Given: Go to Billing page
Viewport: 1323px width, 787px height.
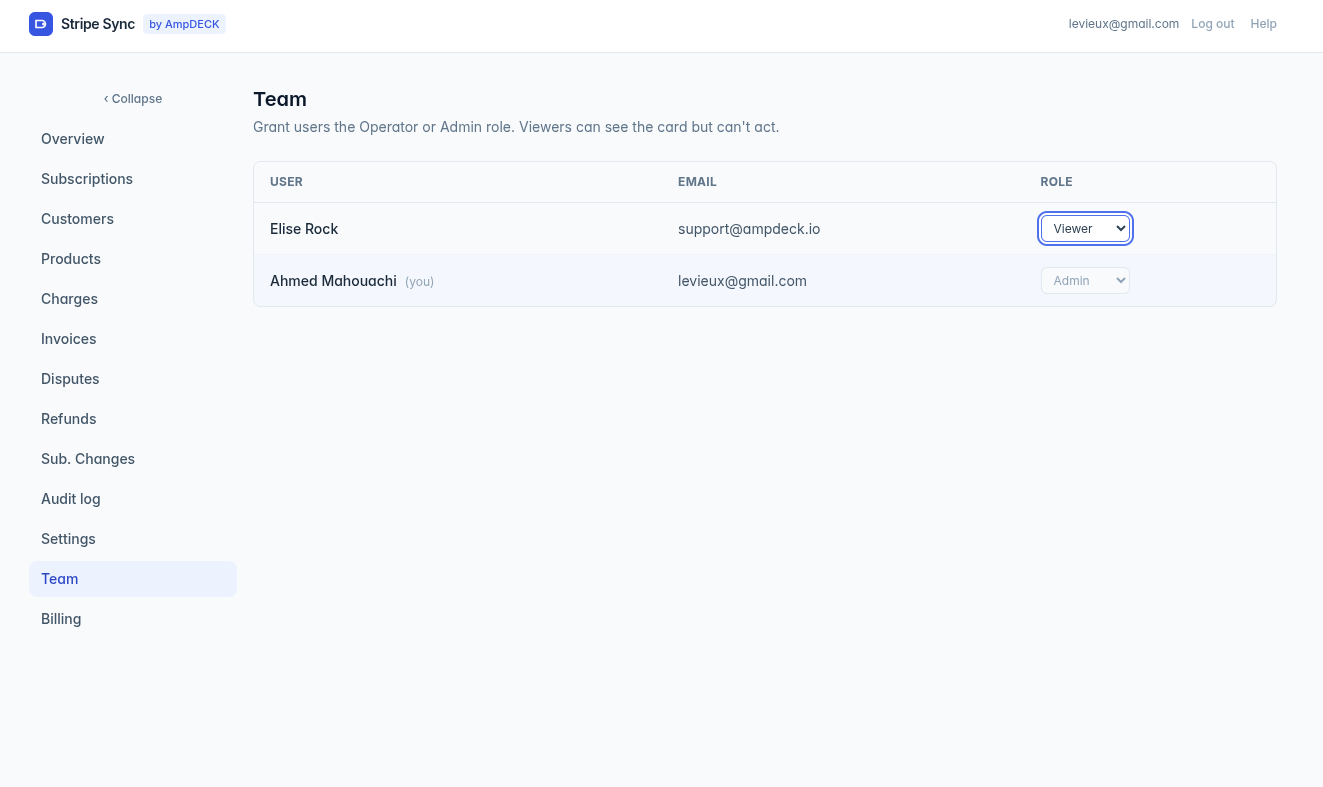Looking at the screenshot, I should pos(133,619).
